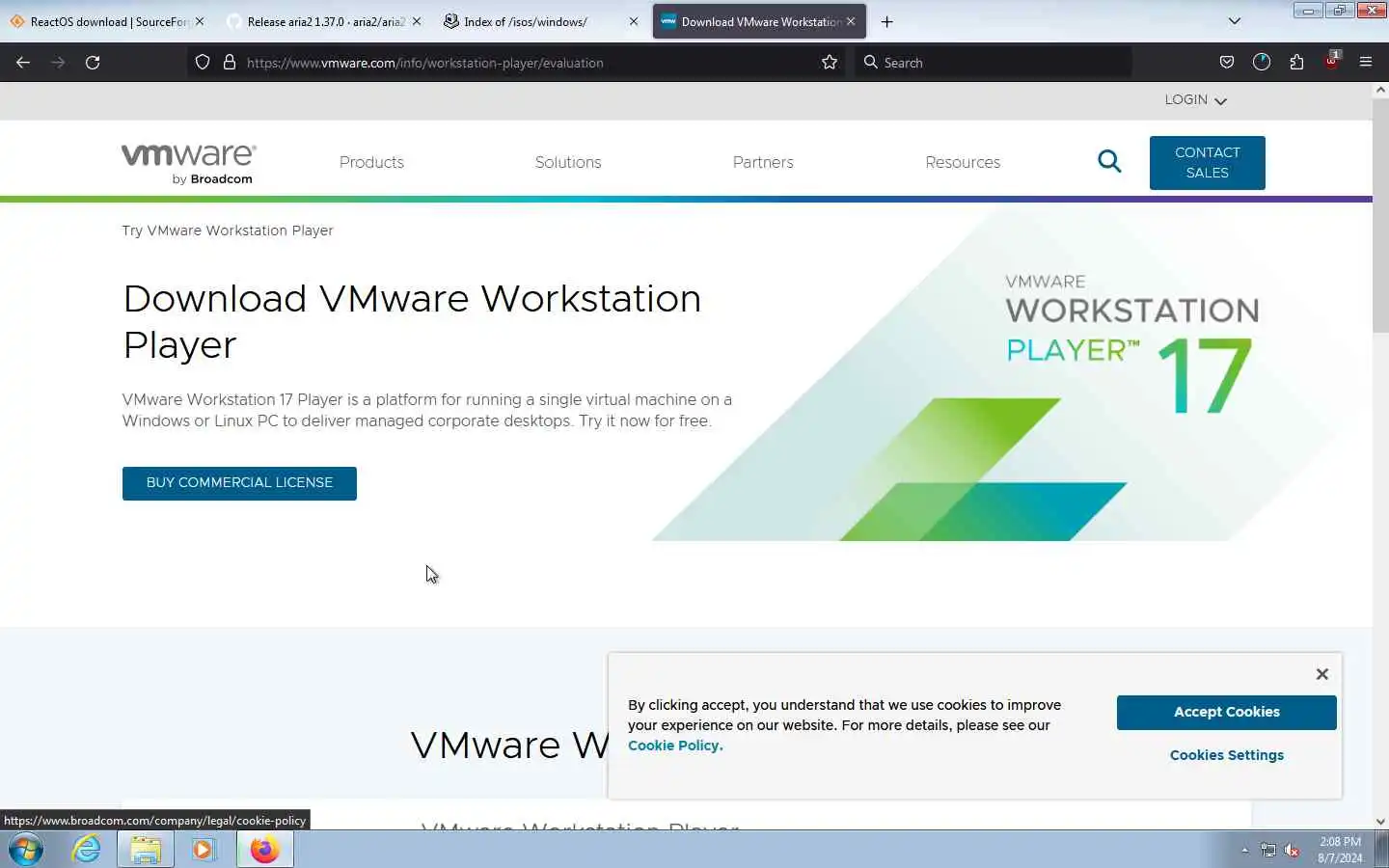Click the page vertical scrollbar thumb

click(1380, 215)
